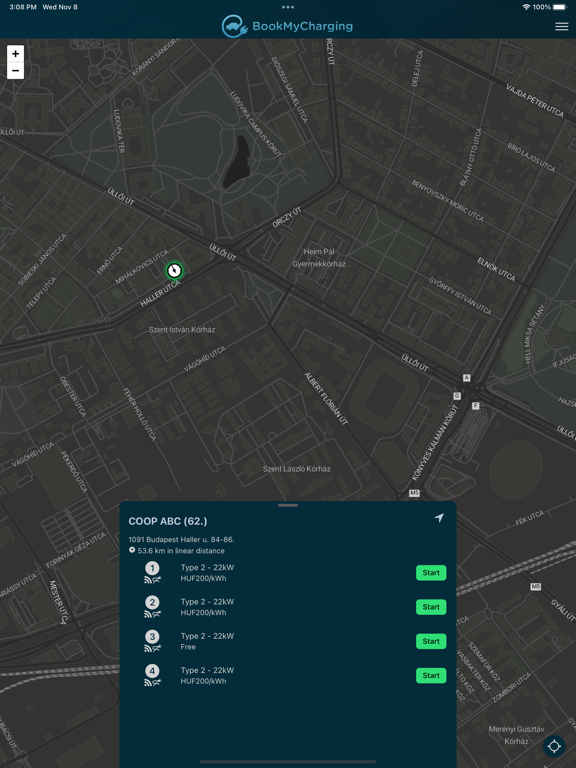Select connector number 1 badge
Screen dimensions: 576x768
pyautogui.click(x=152, y=568)
